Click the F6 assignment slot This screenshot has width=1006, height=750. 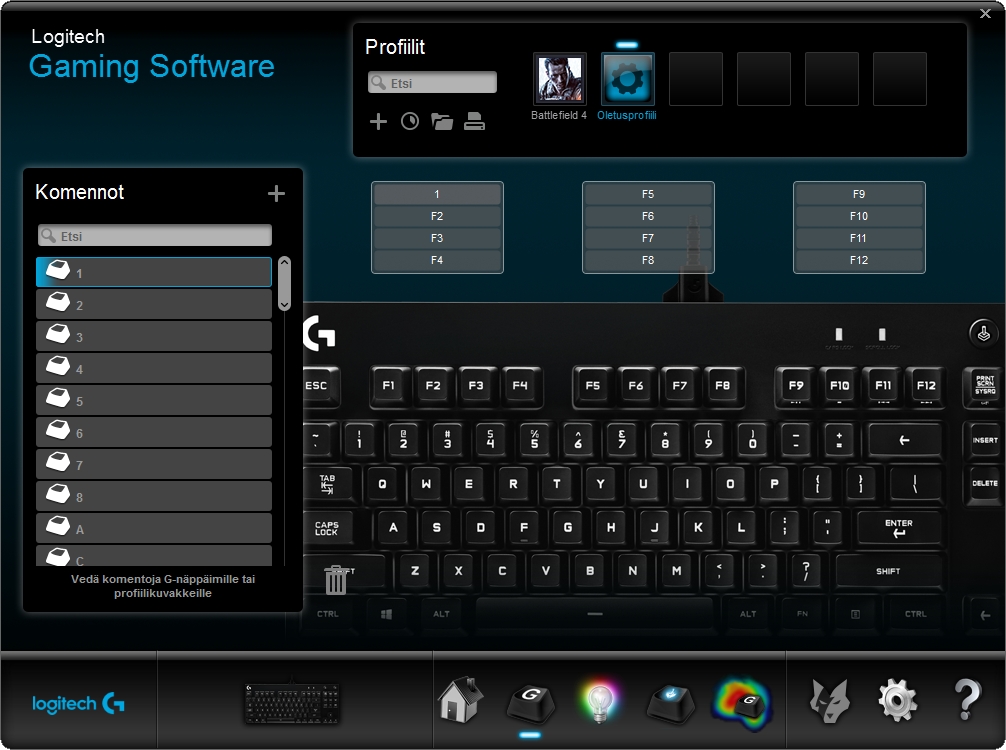pyautogui.click(x=648, y=216)
